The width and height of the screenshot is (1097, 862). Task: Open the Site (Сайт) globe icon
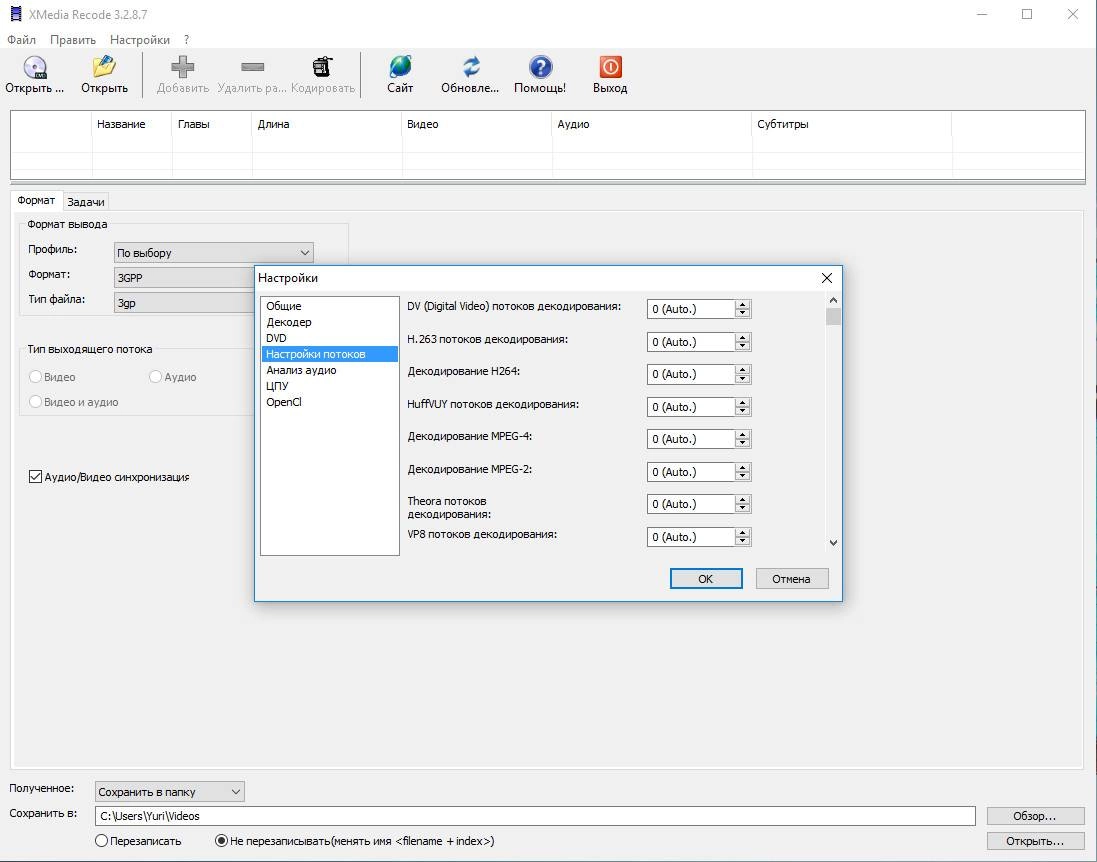click(x=400, y=67)
